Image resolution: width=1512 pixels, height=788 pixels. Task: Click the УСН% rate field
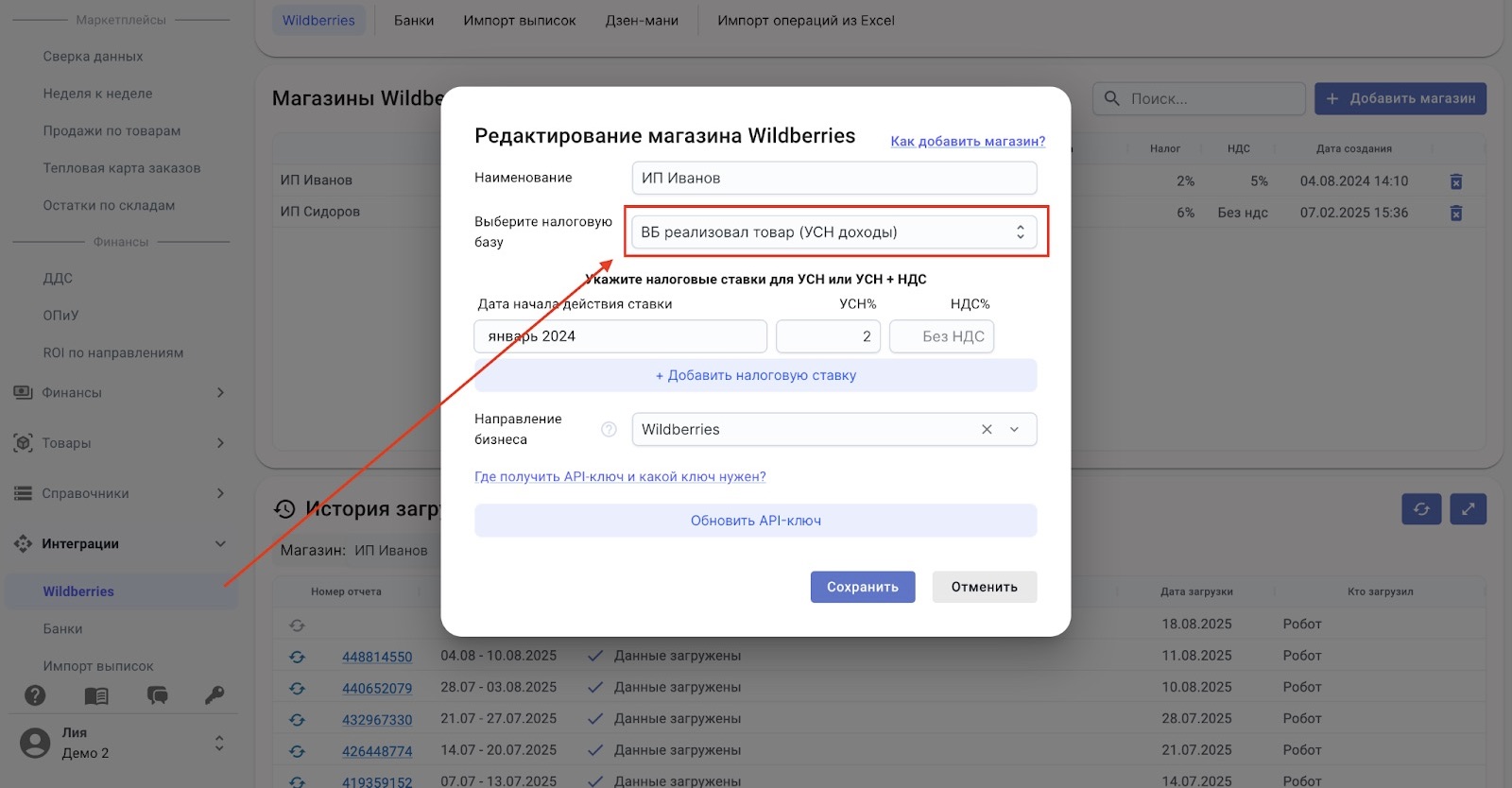pos(828,336)
